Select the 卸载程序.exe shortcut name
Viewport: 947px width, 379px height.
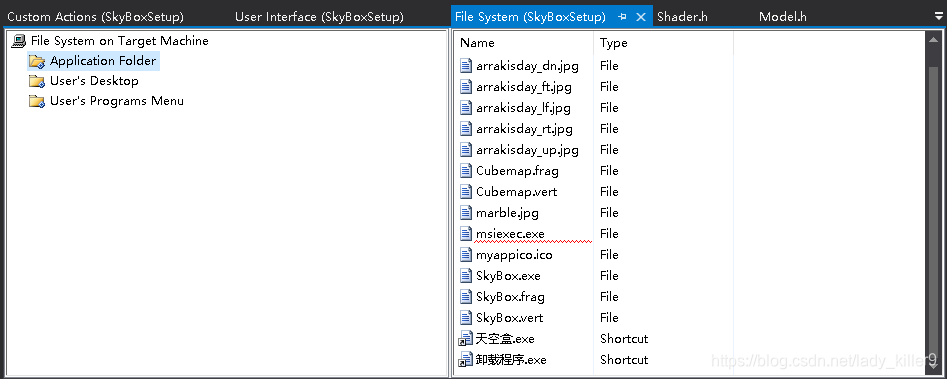click(511, 360)
